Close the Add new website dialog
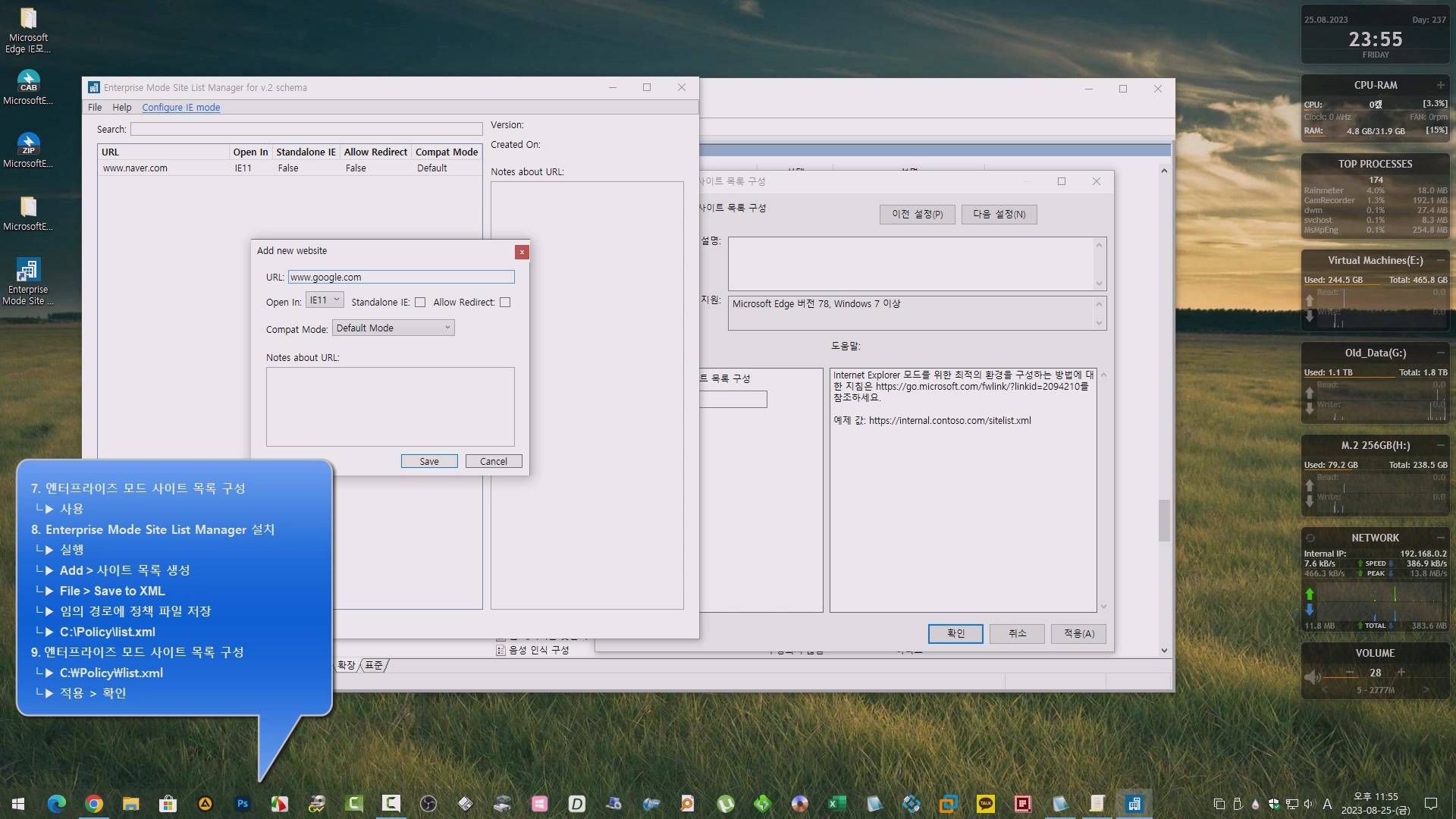Screen dimensions: 1456x819 tap(522, 252)
